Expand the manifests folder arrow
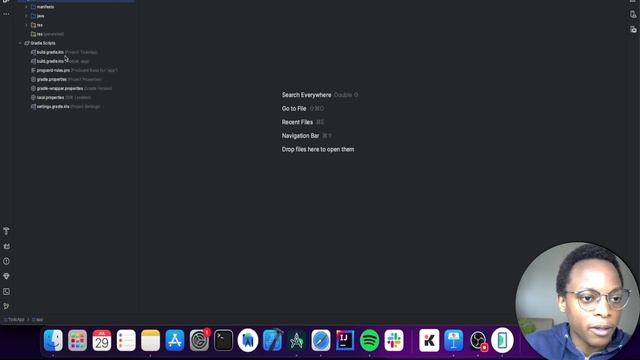This screenshot has width=640, height=360. tap(27, 7)
